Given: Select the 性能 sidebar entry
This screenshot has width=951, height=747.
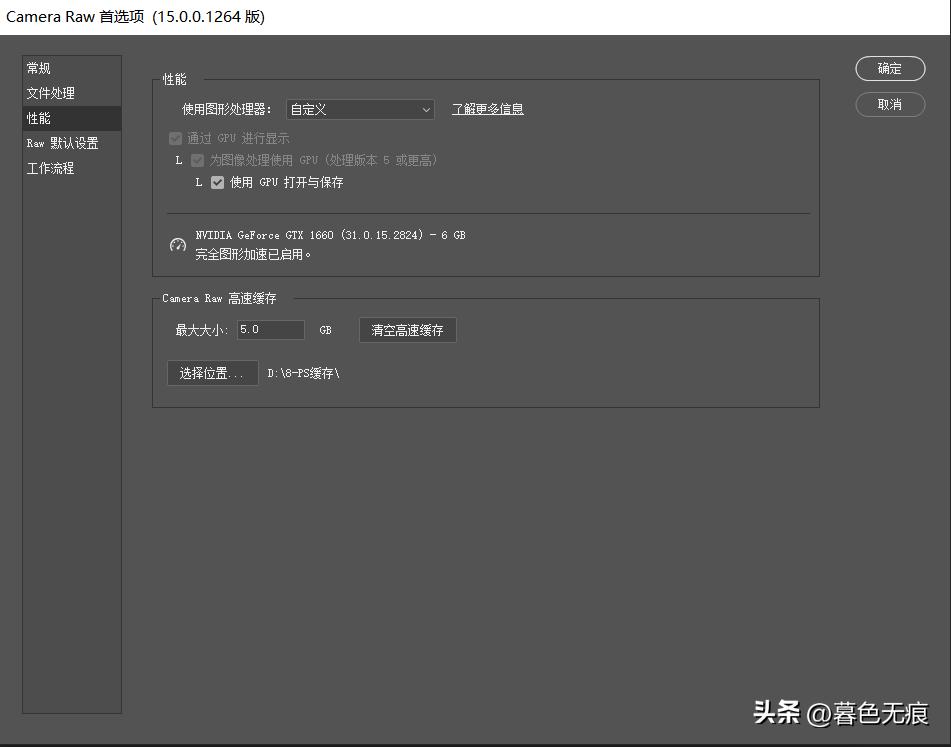Looking at the screenshot, I should (38, 118).
